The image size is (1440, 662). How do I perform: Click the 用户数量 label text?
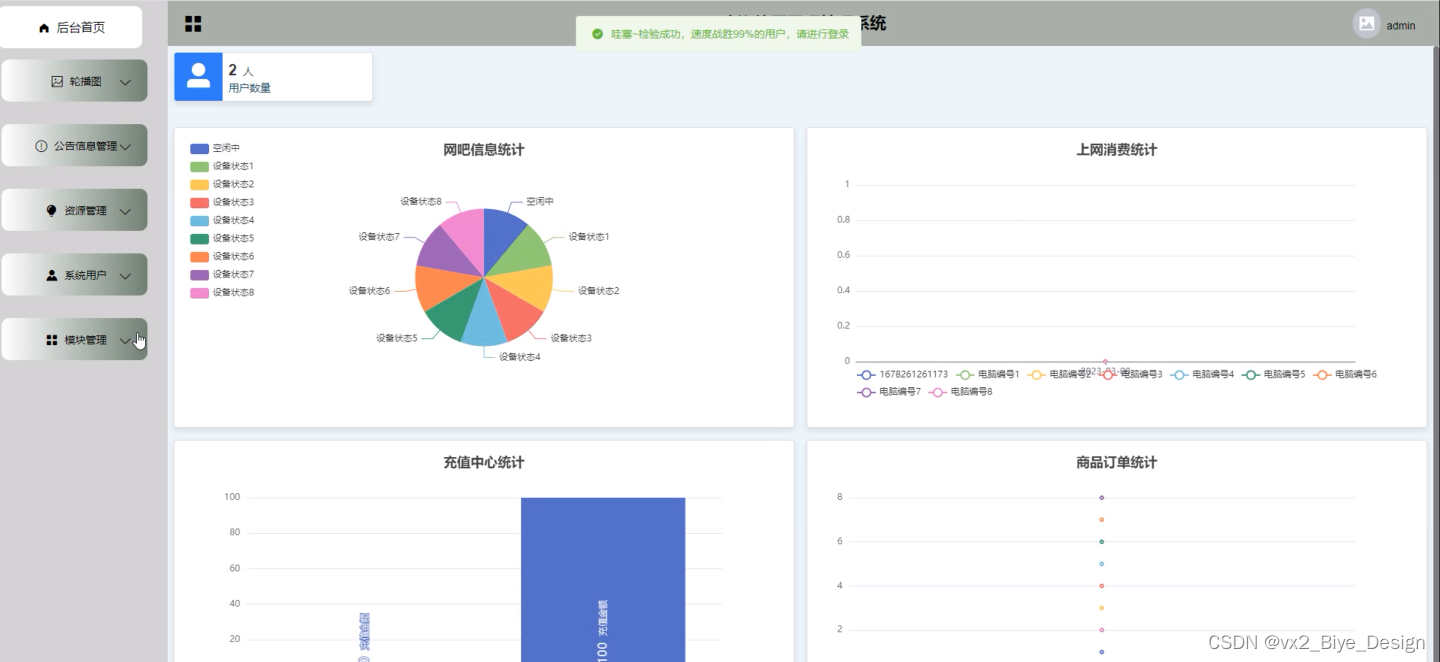[249, 88]
